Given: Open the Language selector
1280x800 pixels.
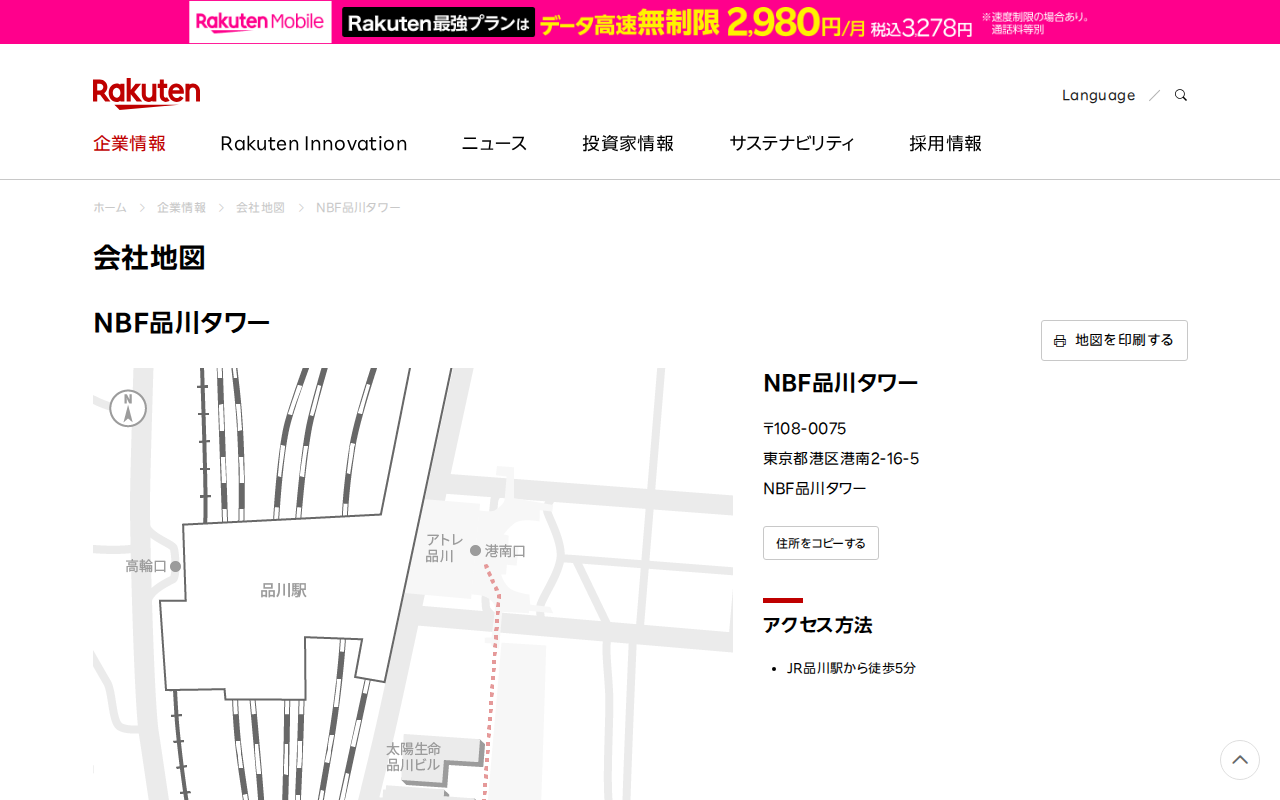Looking at the screenshot, I should pyautogui.click(x=1098, y=95).
